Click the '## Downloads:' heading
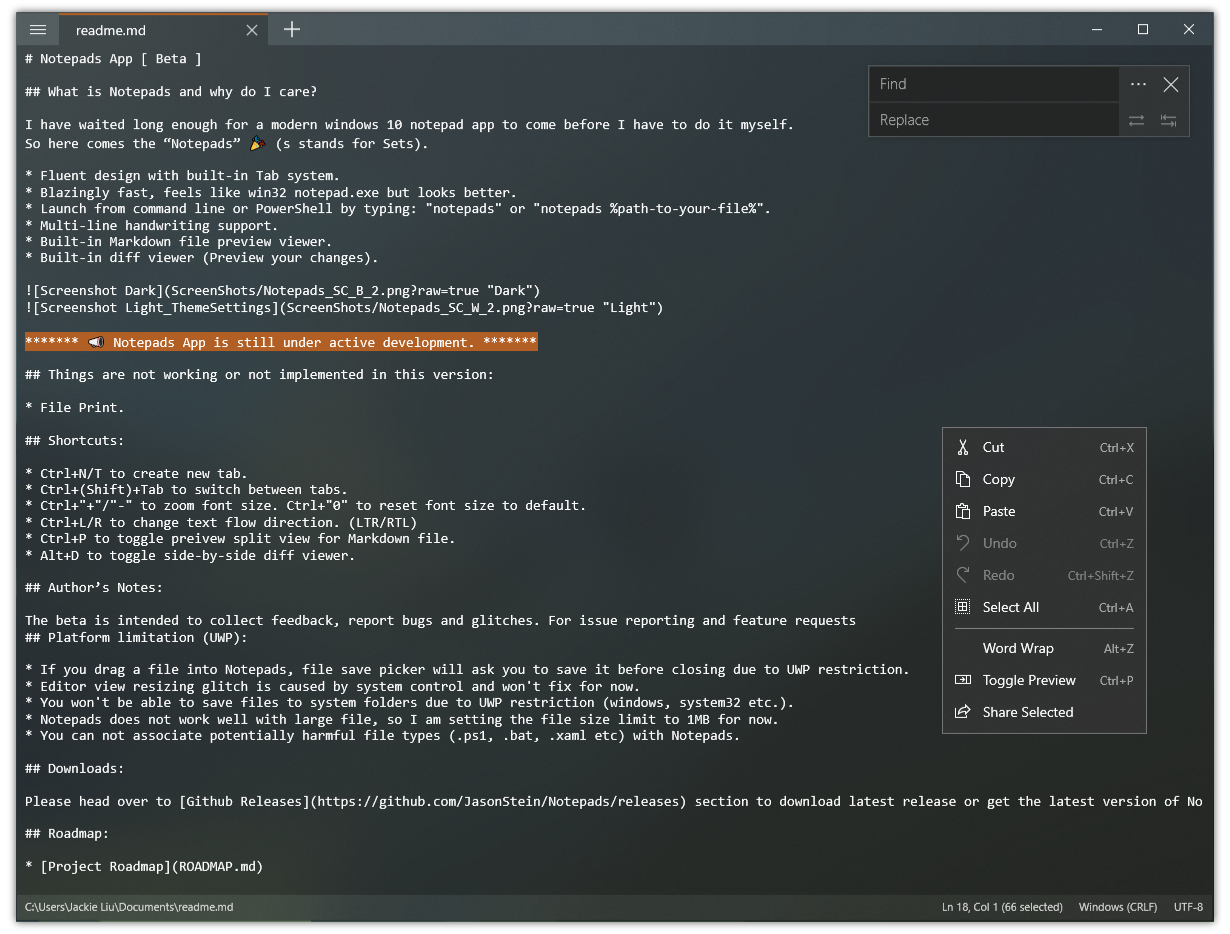The width and height of the screenshot is (1230, 934). (75, 769)
